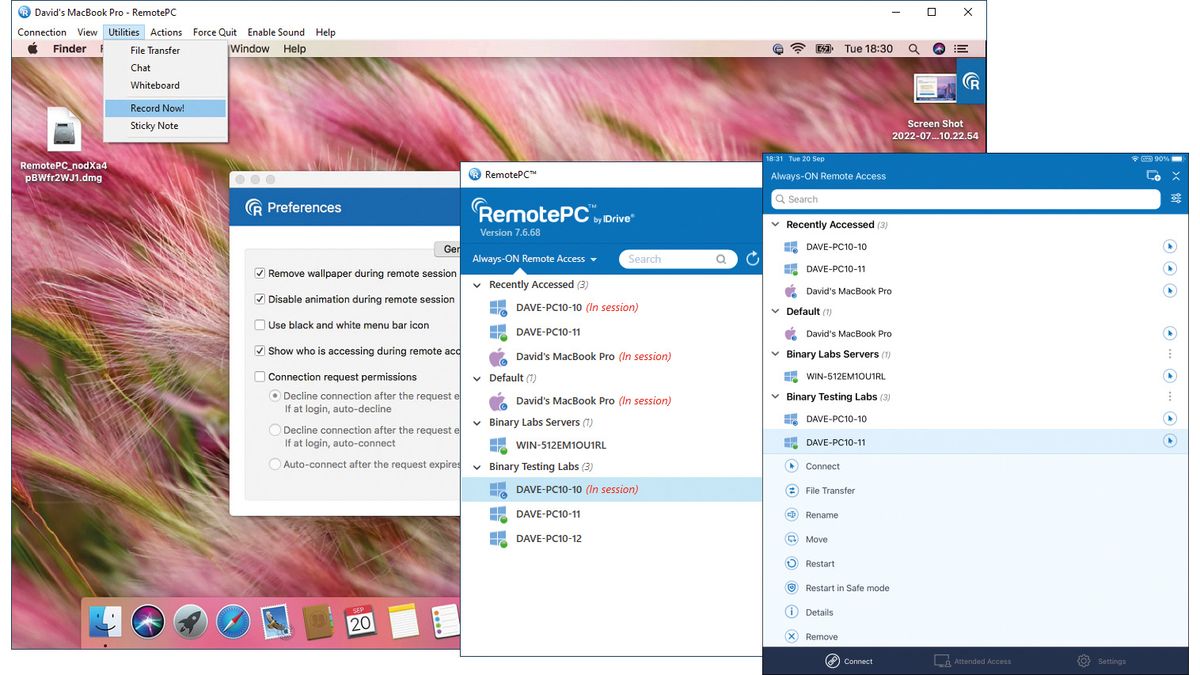The width and height of the screenshot is (1200, 675).
Task: Select Auto-connect after the request expires
Action: pyautogui.click(x=275, y=462)
